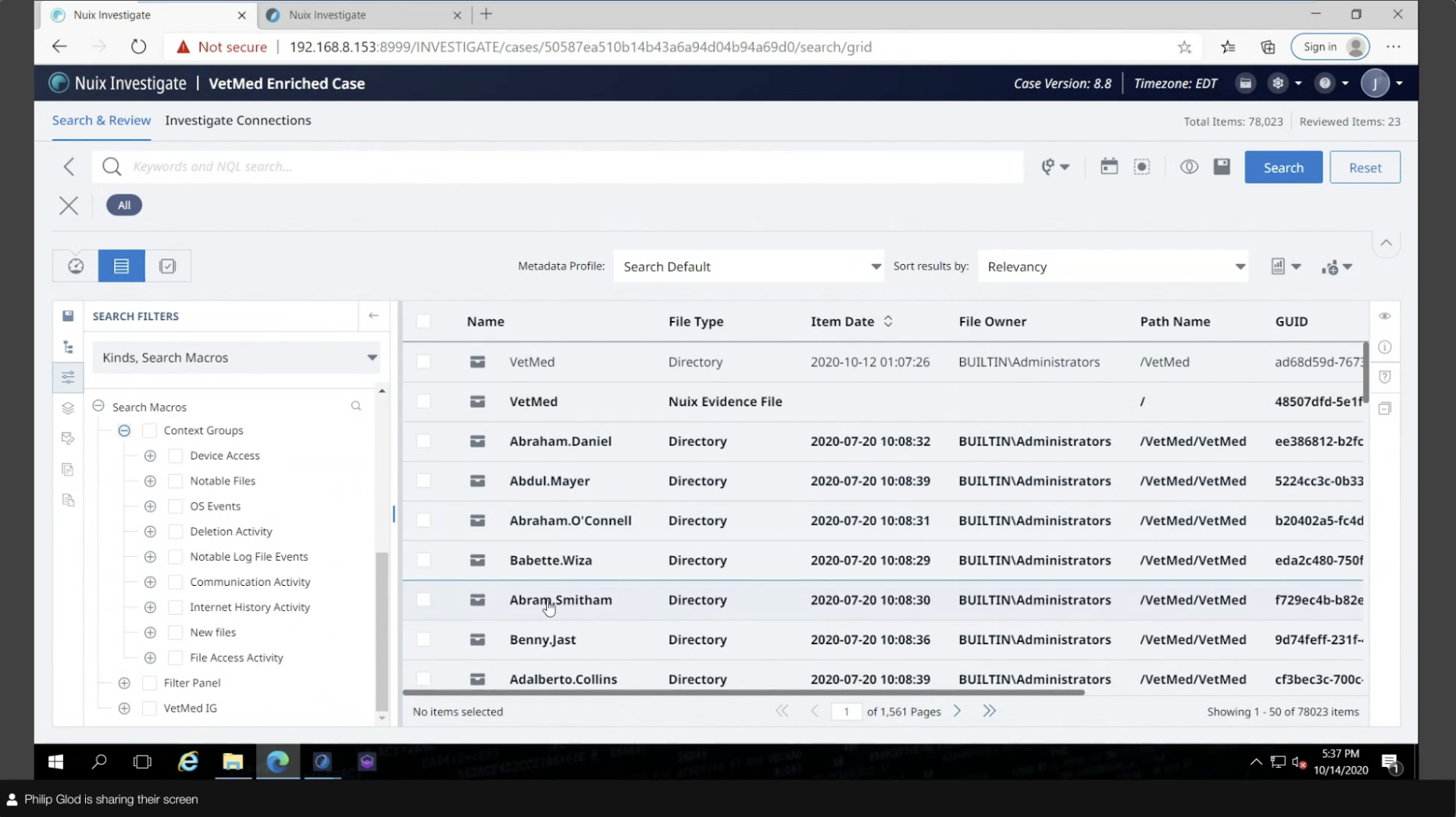Select all rows with header checkbox
1456x817 pixels.
(x=423, y=321)
